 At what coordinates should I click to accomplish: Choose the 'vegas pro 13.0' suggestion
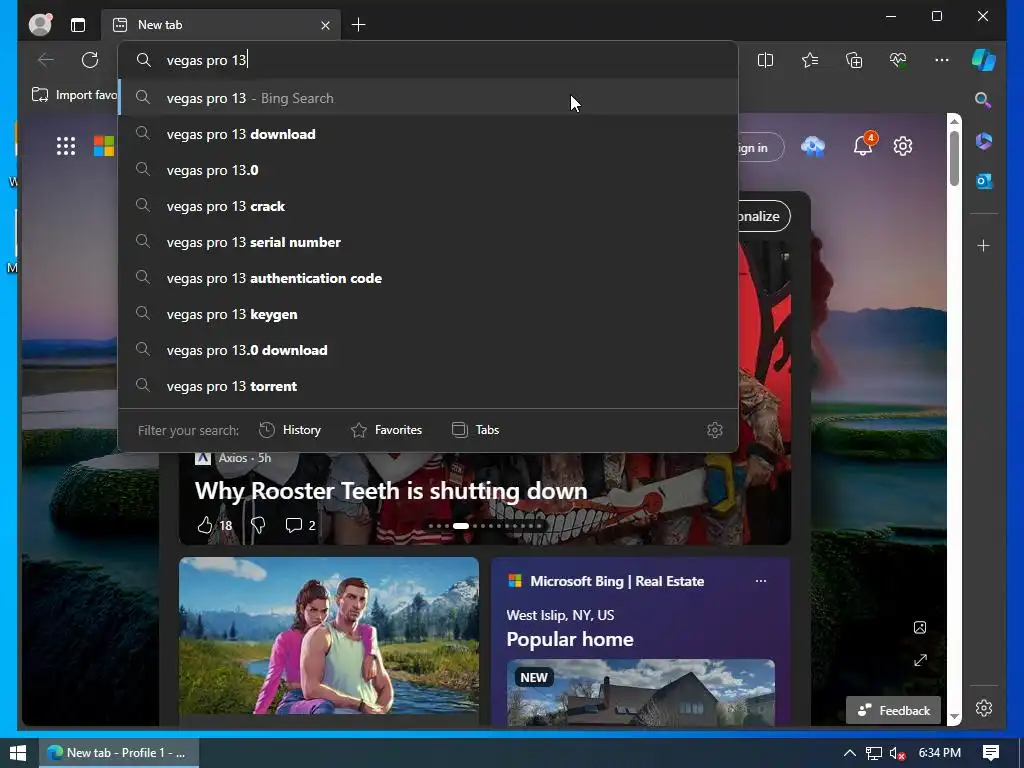point(428,170)
